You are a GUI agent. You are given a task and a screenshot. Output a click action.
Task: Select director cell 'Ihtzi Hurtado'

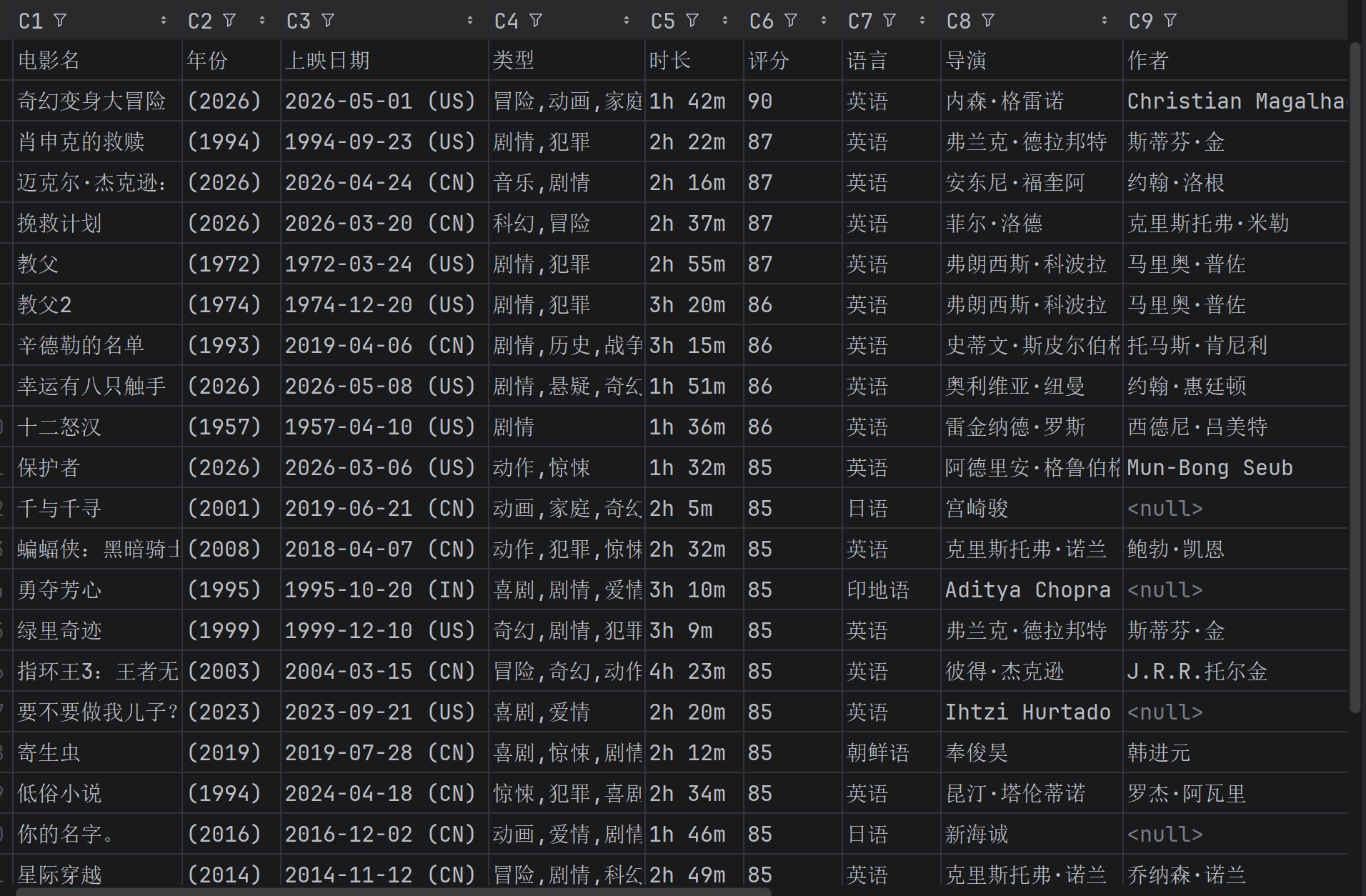point(1032,712)
